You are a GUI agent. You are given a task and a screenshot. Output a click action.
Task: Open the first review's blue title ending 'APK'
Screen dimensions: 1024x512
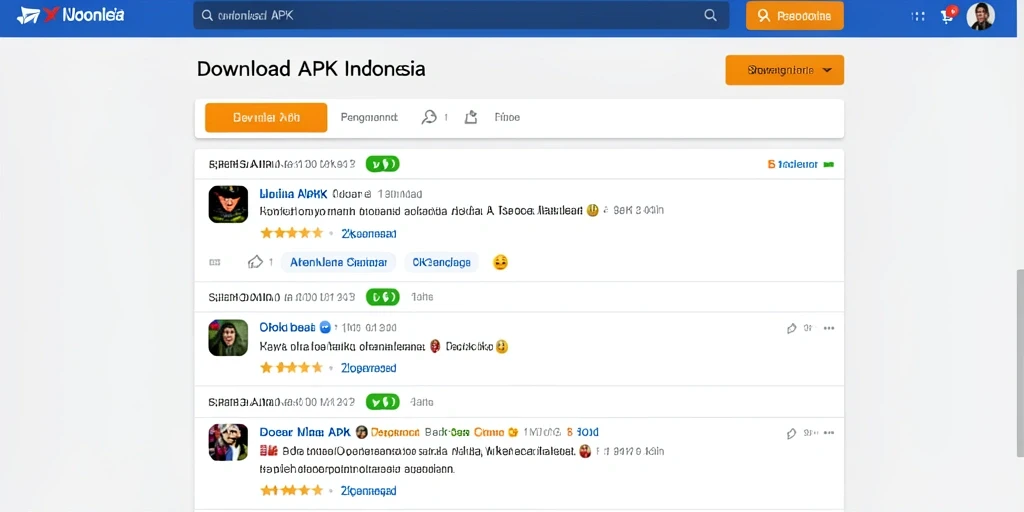[293, 194]
